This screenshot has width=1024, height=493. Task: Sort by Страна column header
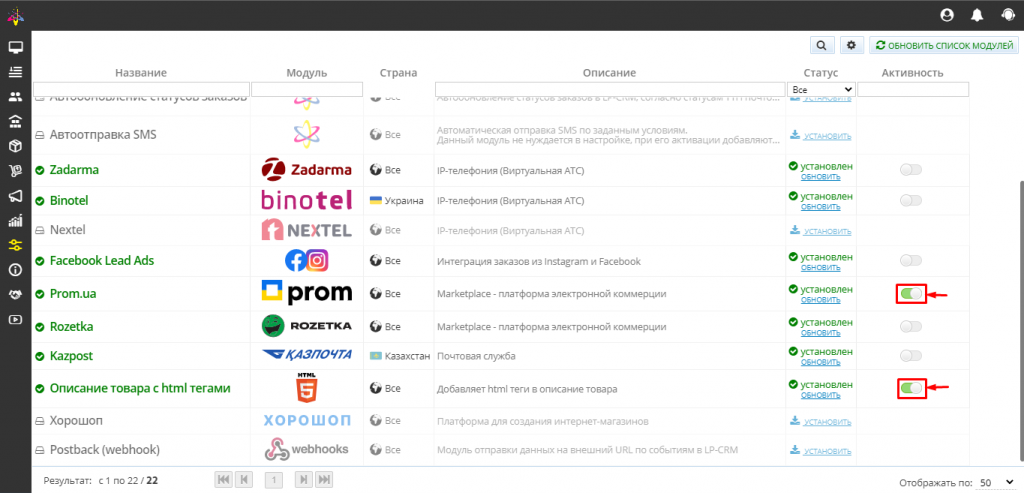(x=398, y=72)
